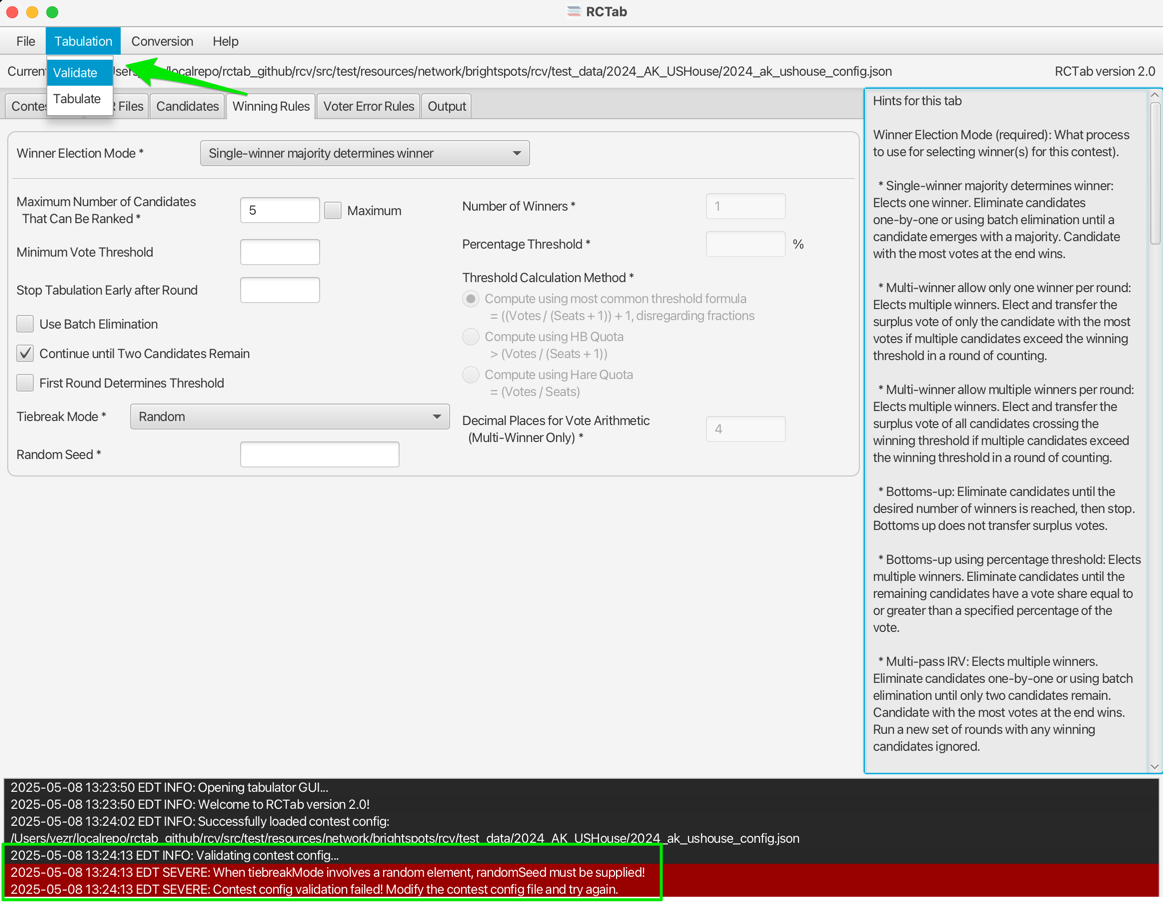The height and width of the screenshot is (902, 1163).
Task: Open the Tiebreak Mode dropdown
Action: [290, 417]
